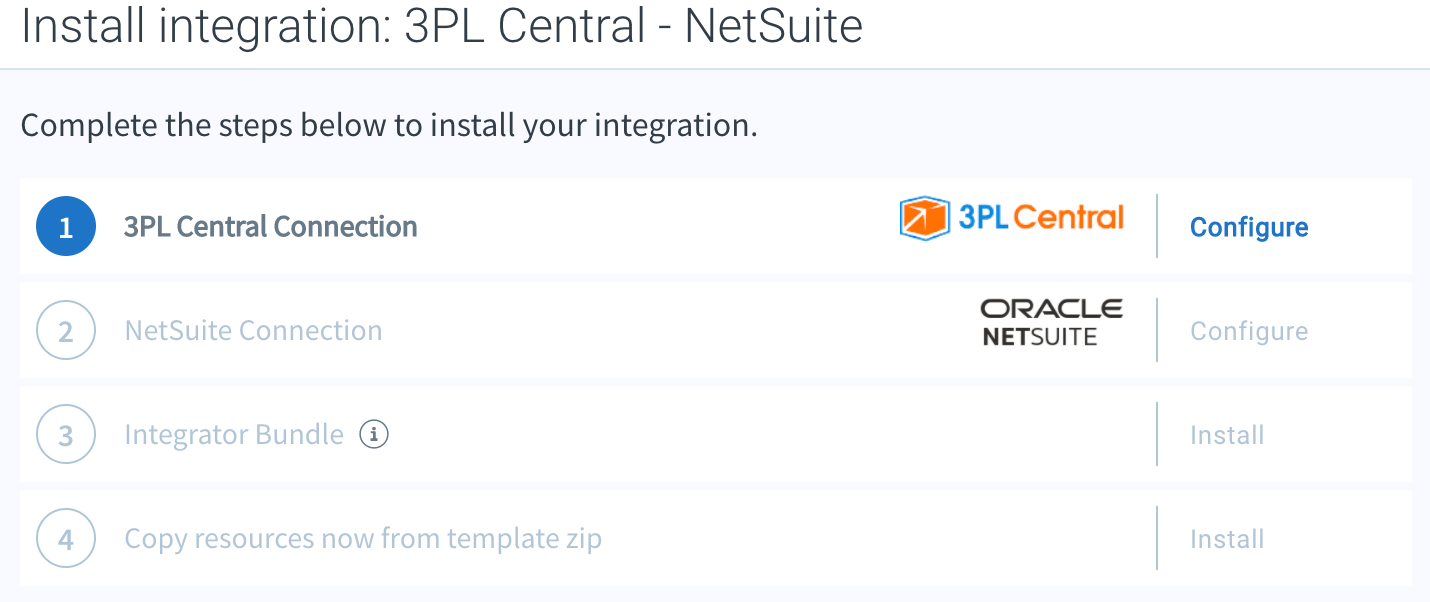The image size is (1430, 602).
Task: Select the 3PL Central Connection step label
Action: (x=271, y=227)
